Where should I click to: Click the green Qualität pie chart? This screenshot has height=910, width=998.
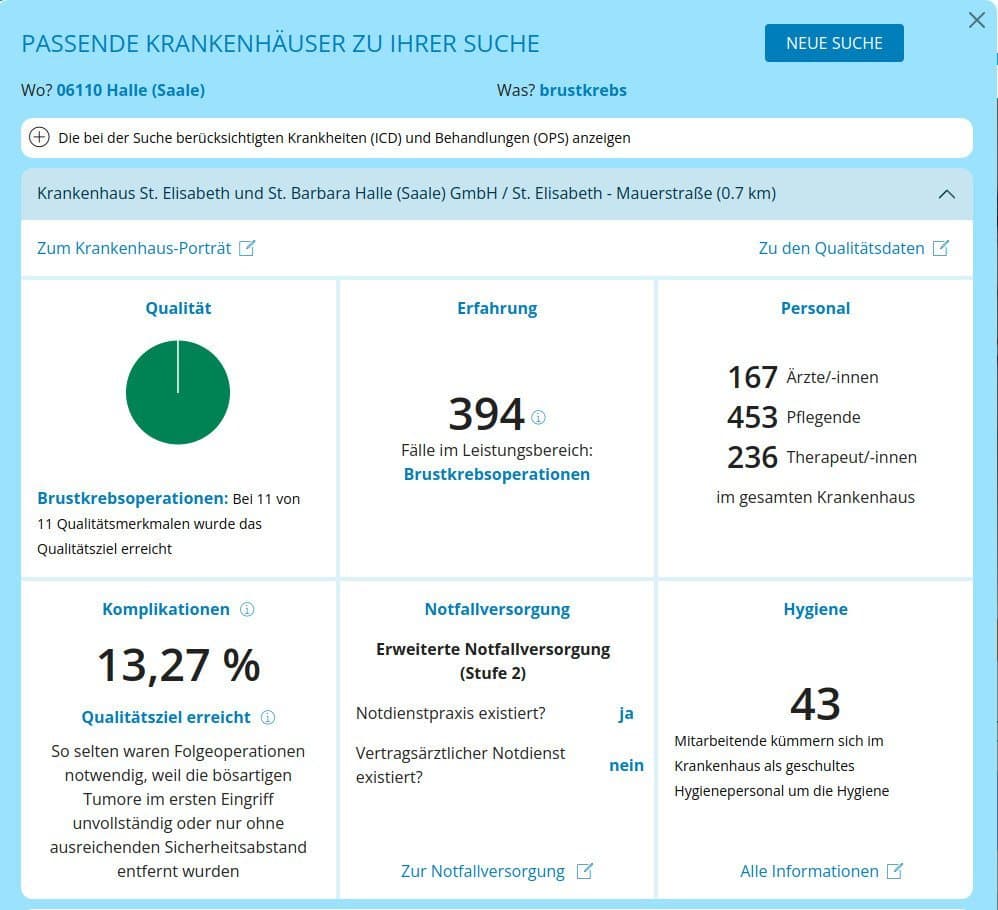coord(178,392)
